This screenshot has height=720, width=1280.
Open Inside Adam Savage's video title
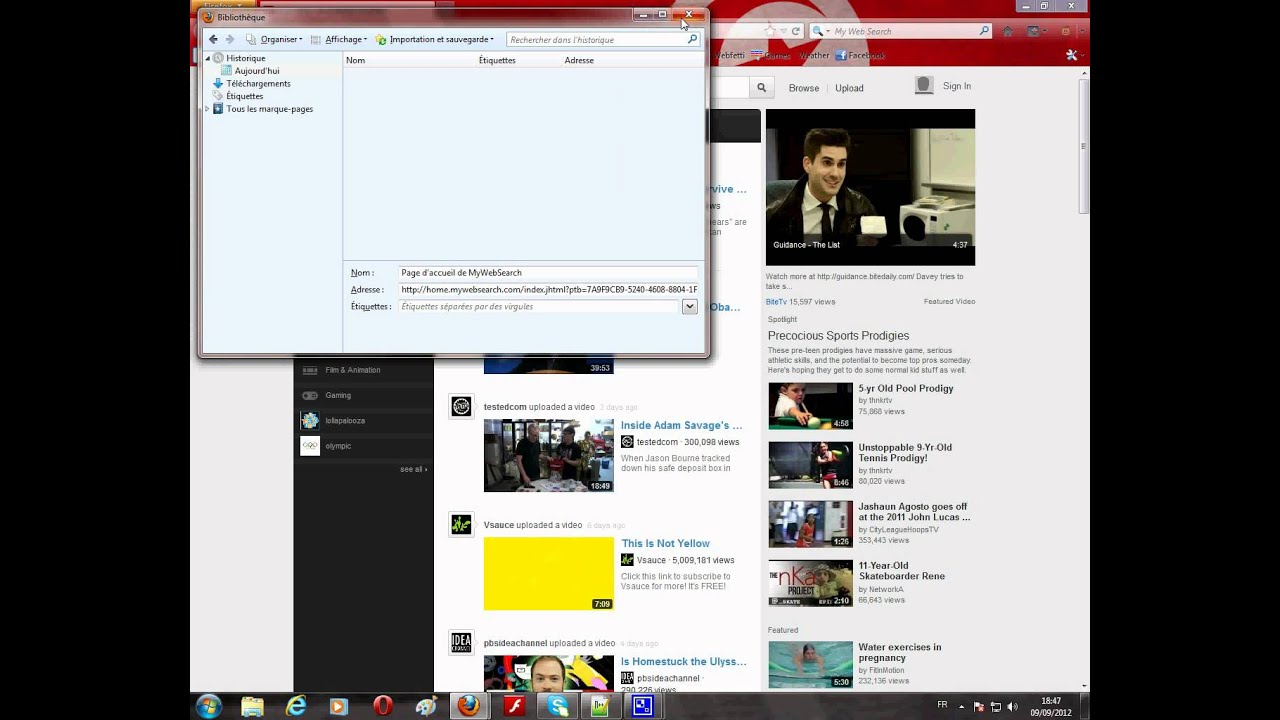(681, 425)
